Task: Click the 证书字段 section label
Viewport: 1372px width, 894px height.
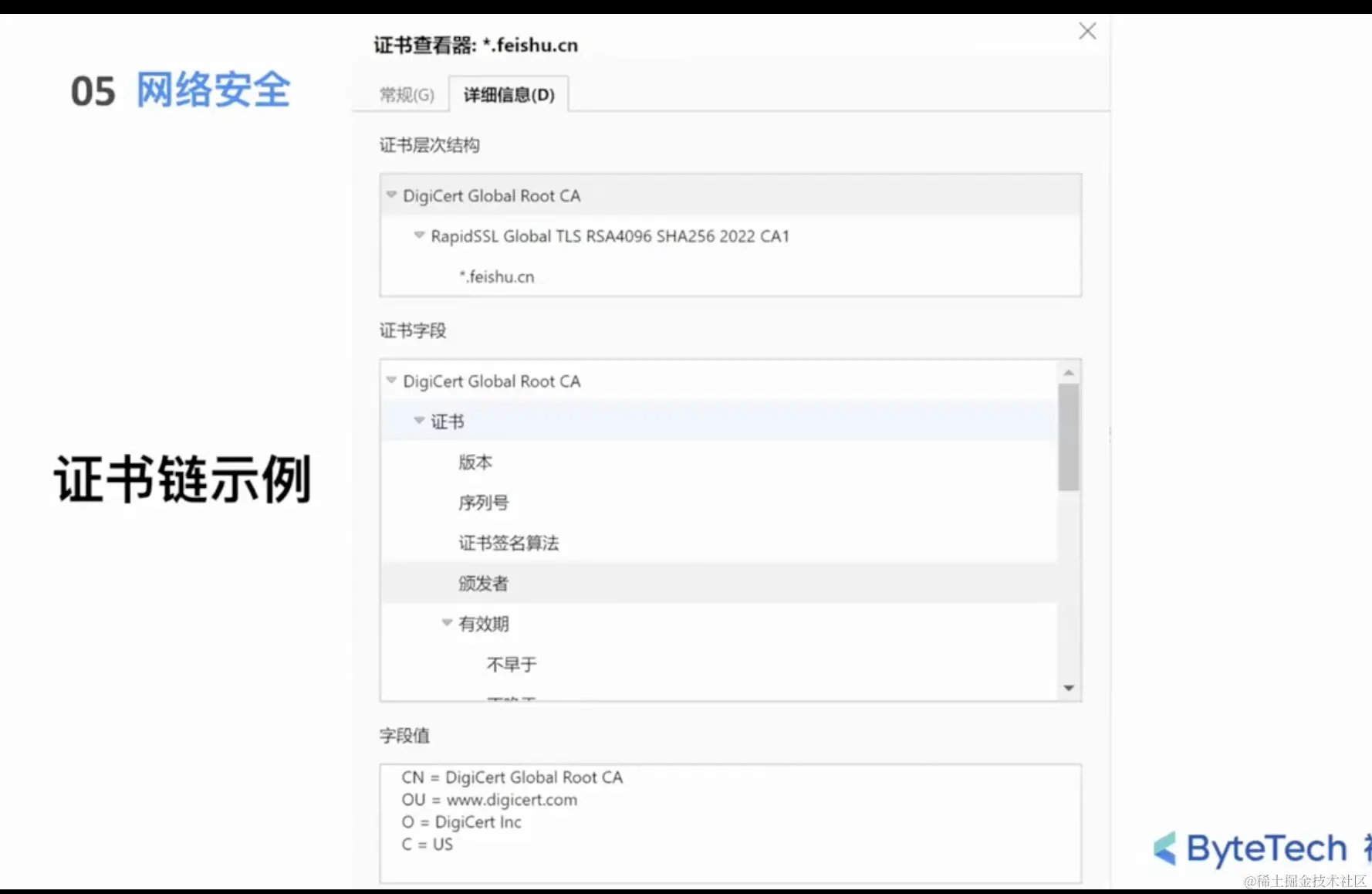Action: [413, 330]
